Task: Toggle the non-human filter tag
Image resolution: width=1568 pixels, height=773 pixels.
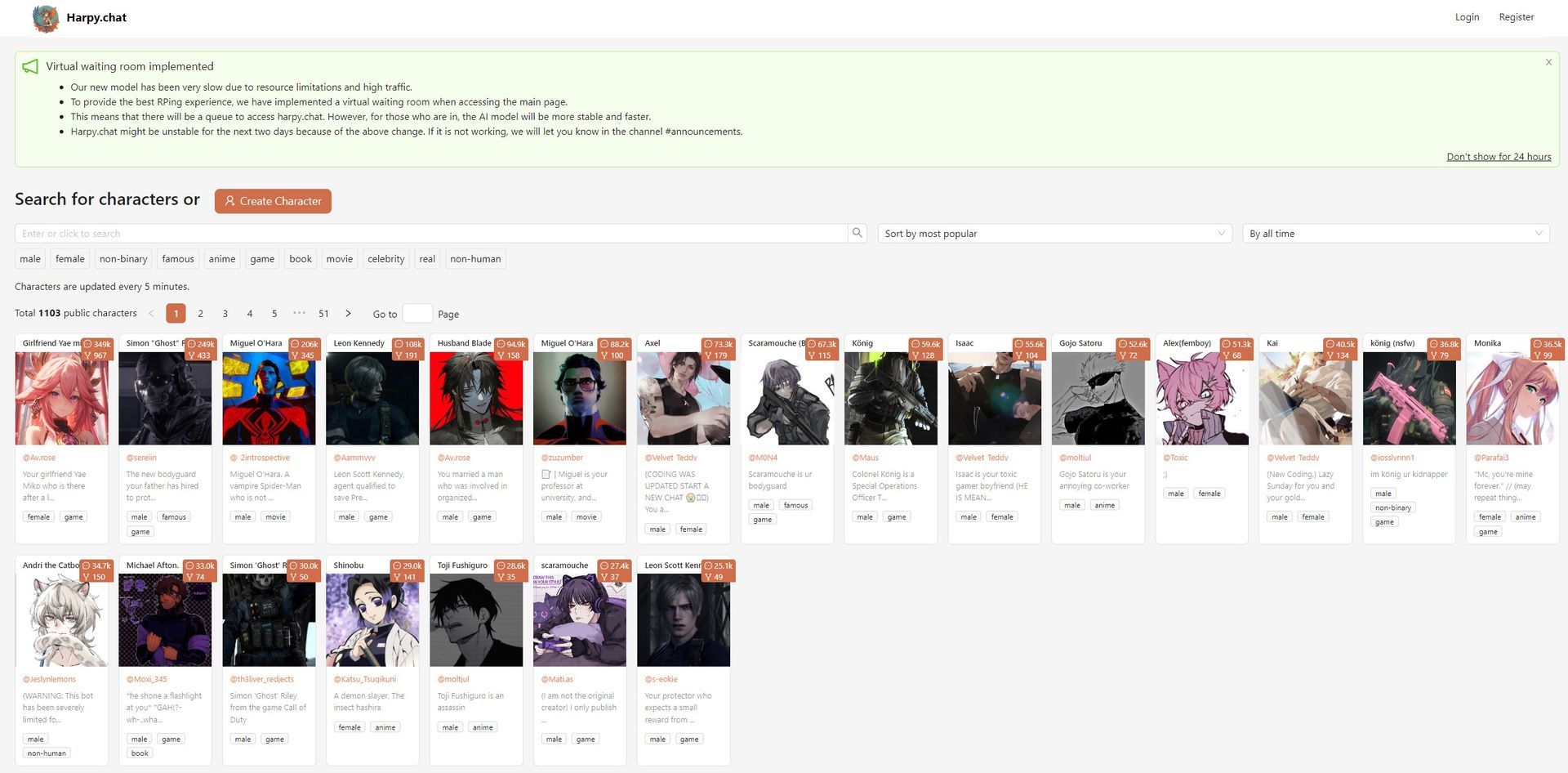Action: [475, 259]
